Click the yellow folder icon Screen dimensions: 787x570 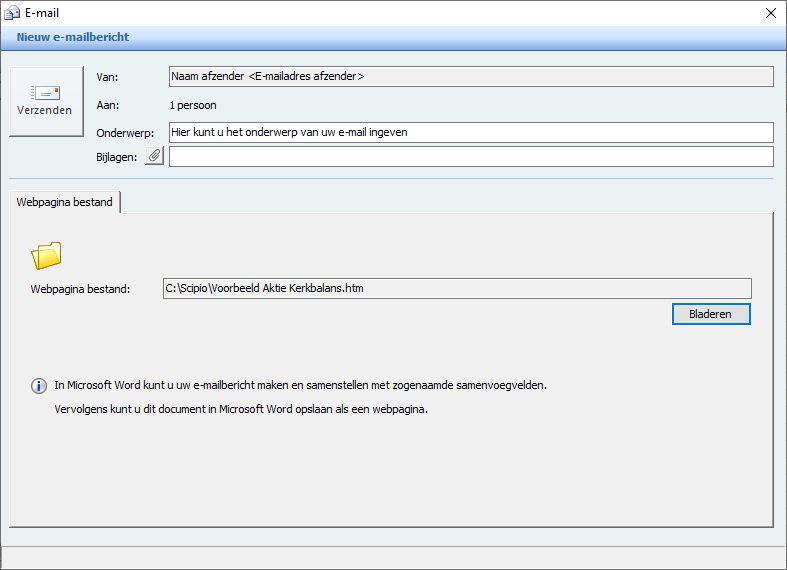click(46, 255)
